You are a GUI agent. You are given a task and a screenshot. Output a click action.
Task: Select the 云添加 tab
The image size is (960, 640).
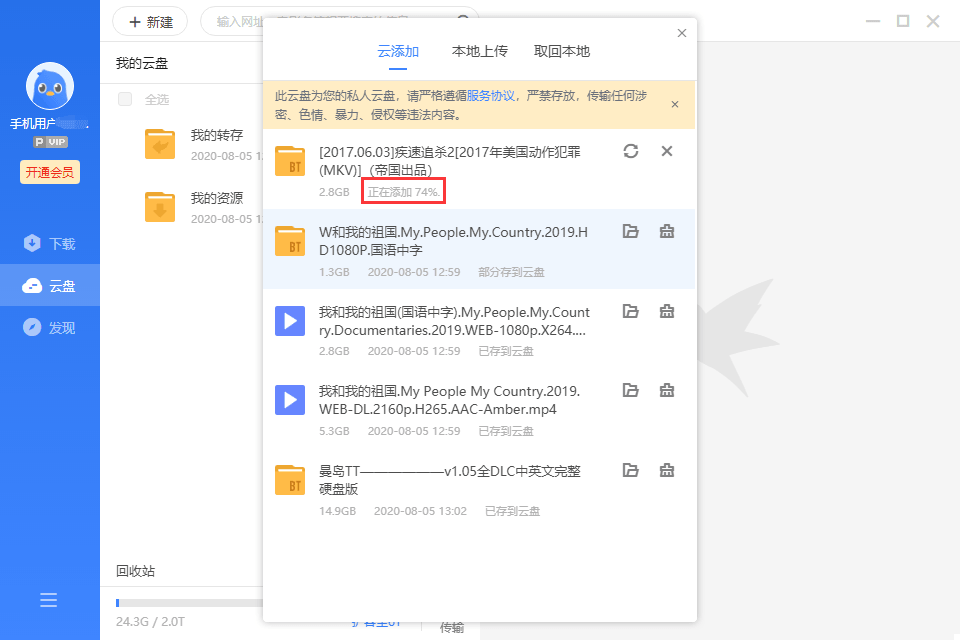[x=398, y=51]
